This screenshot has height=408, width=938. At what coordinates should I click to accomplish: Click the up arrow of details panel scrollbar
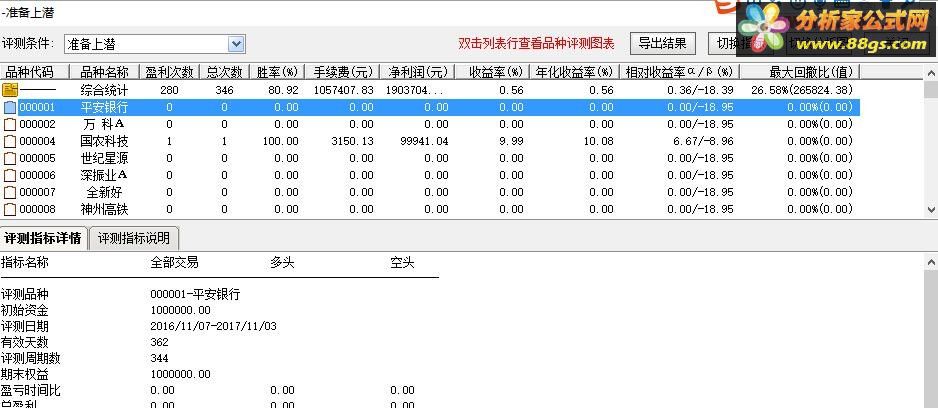(x=931, y=262)
